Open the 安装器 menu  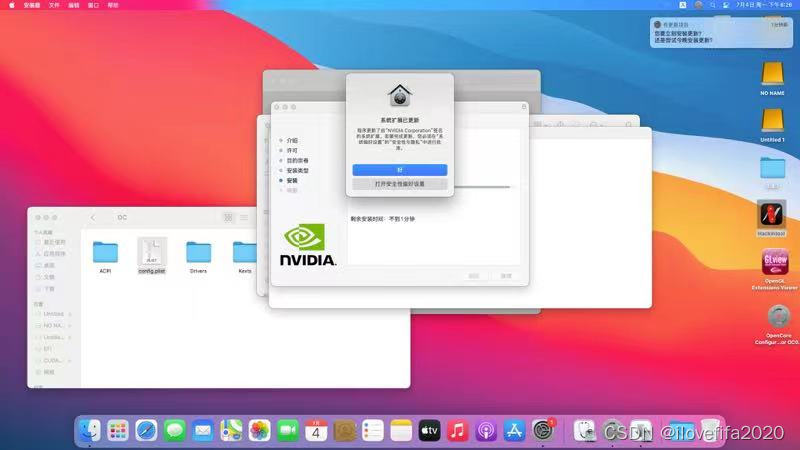[x=32, y=5]
